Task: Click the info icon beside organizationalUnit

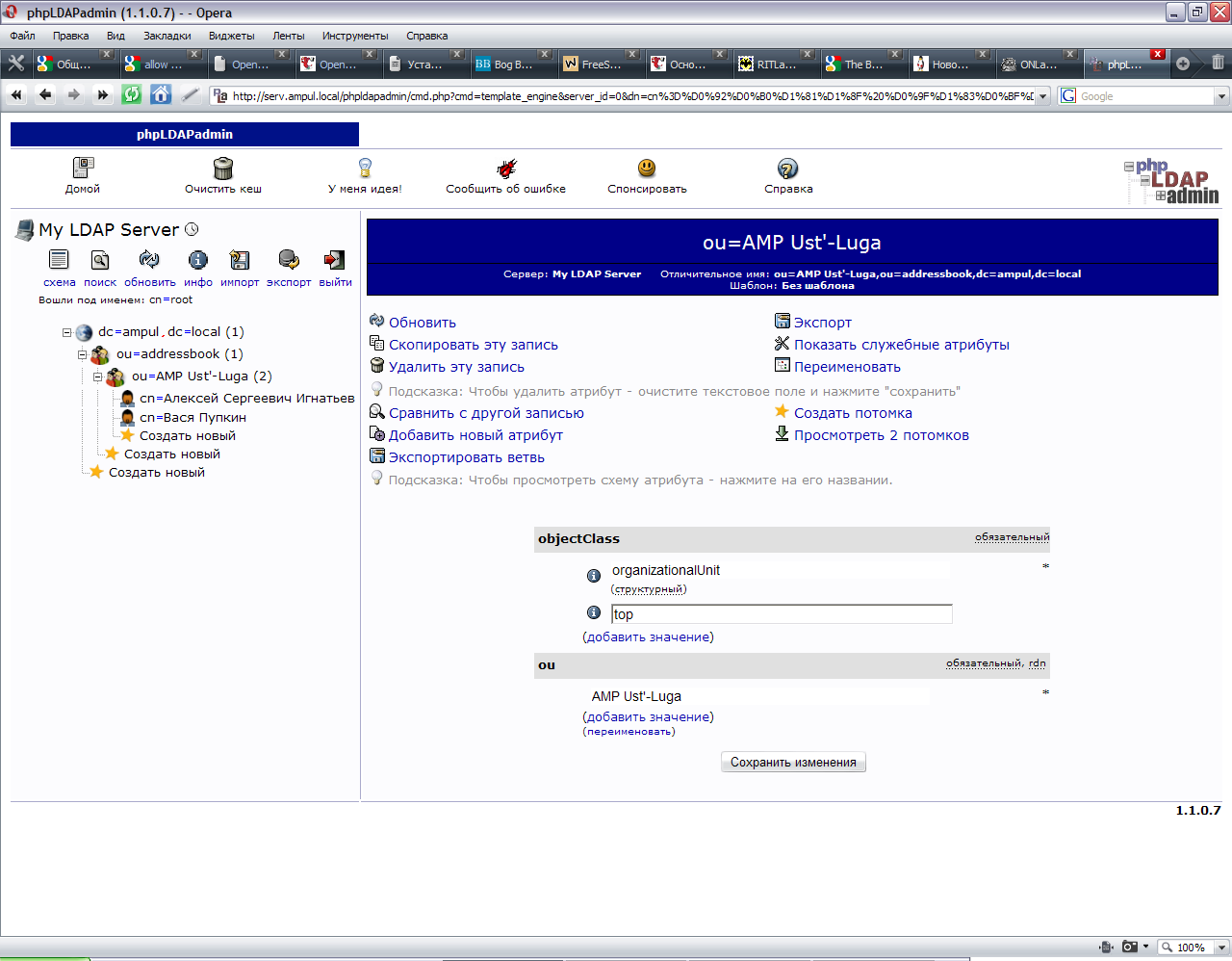Action: coord(594,576)
